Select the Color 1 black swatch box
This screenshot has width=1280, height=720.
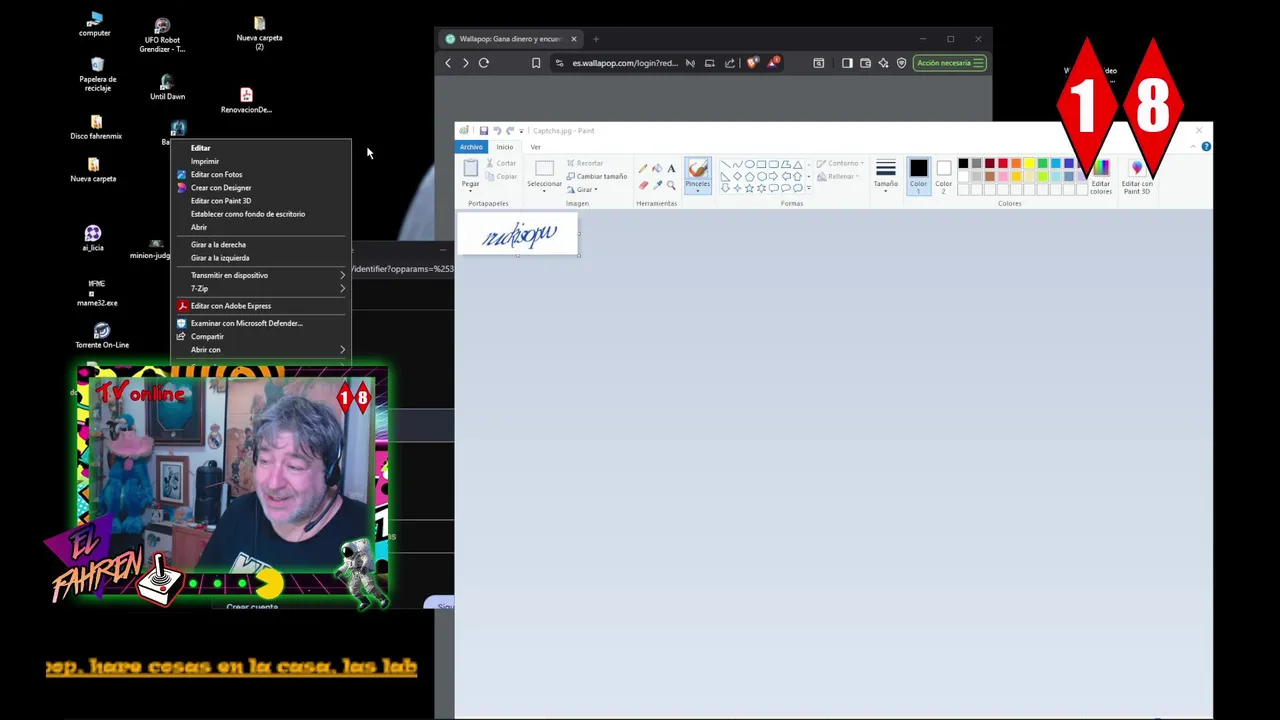click(x=918, y=174)
